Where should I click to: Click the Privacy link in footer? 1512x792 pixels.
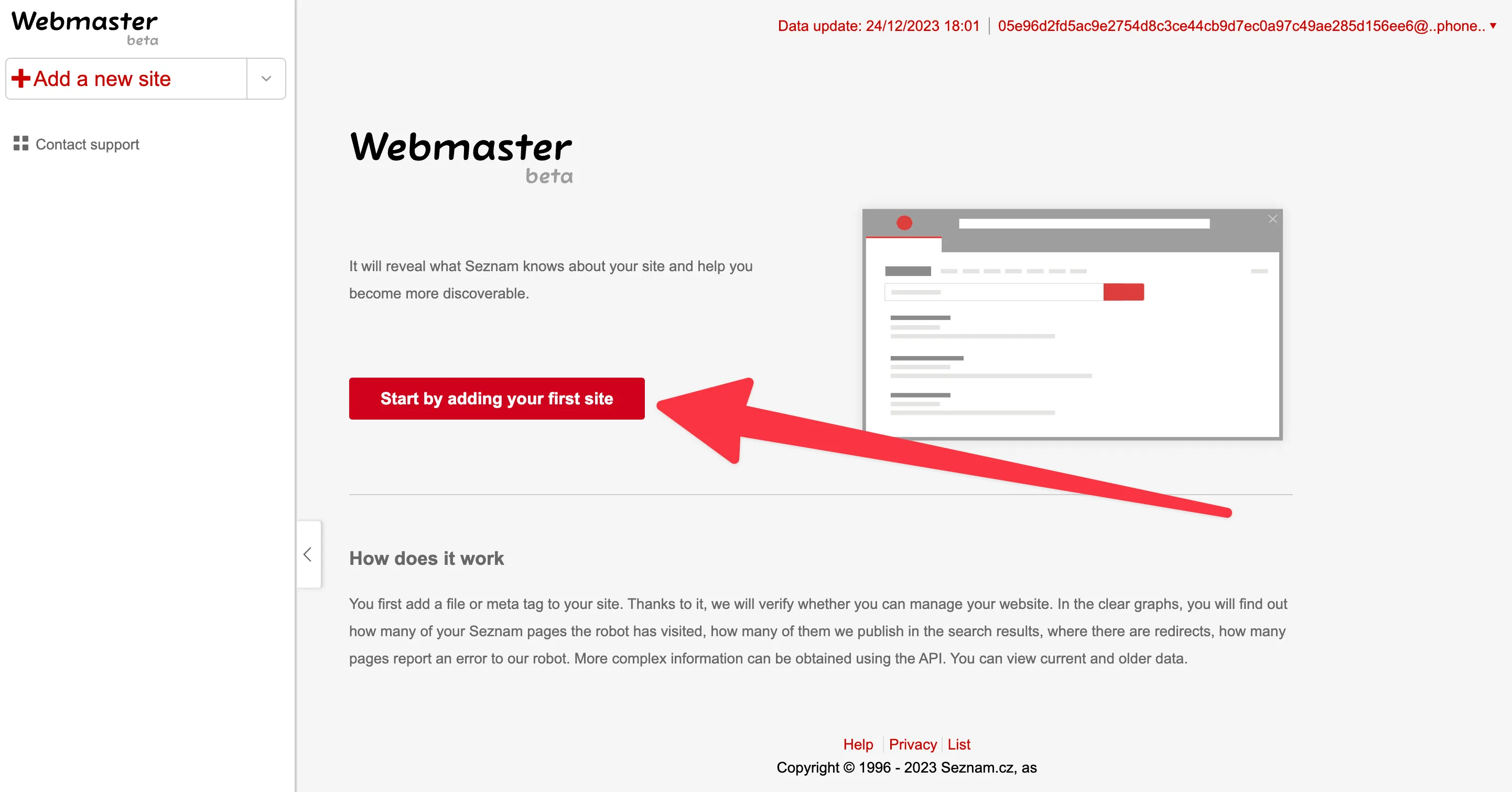(913, 743)
